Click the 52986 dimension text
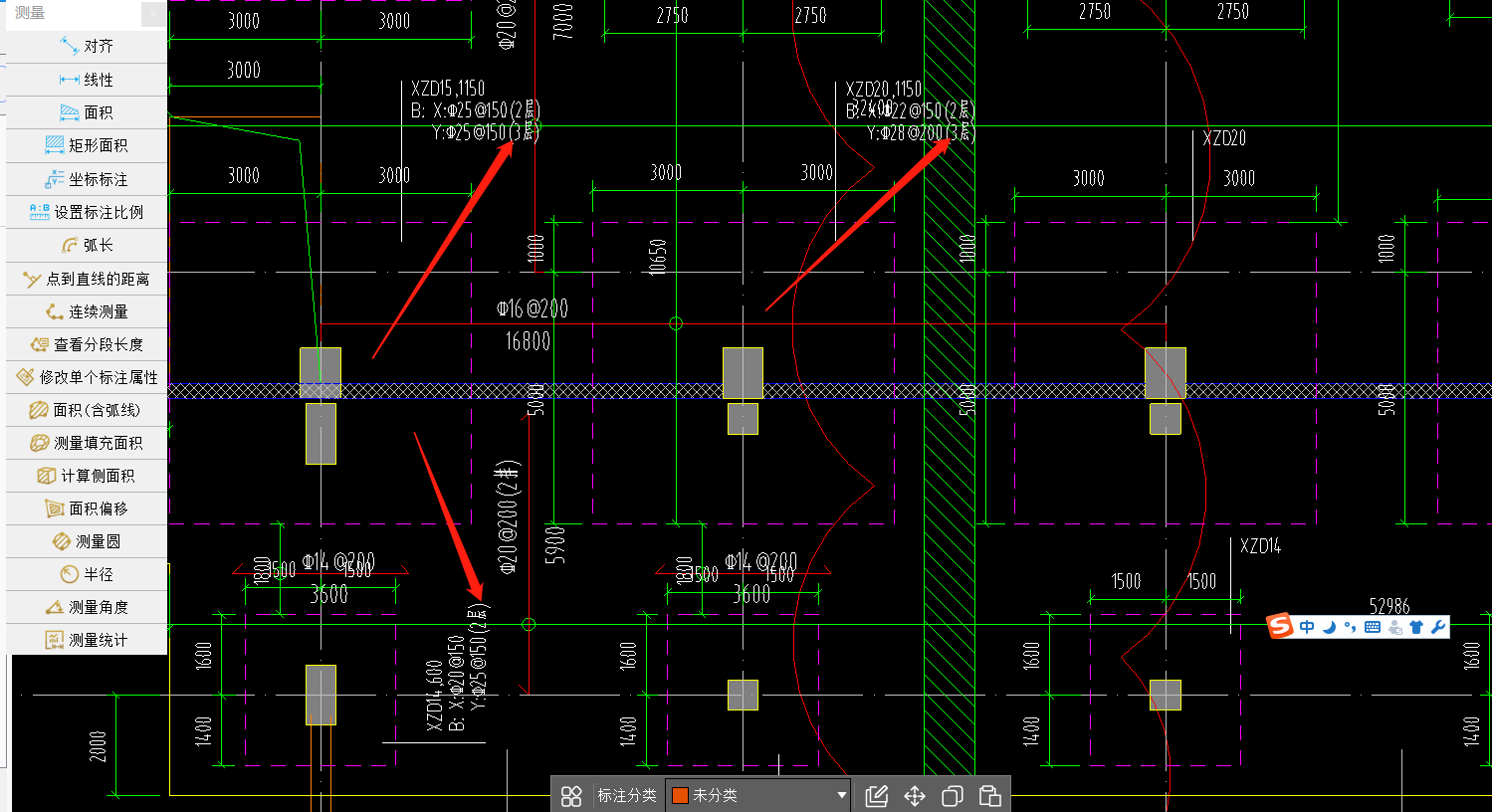This screenshot has height=812, width=1492. coord(1389,606)
